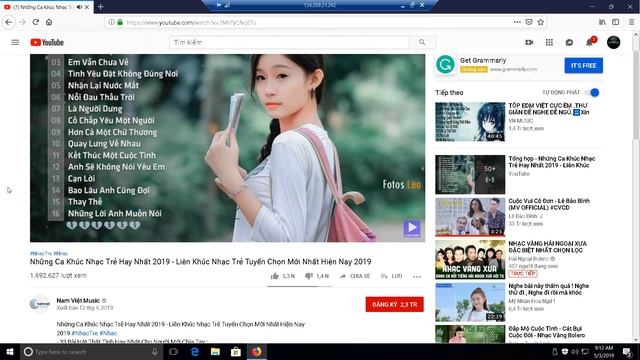Open Đập Mộ Cuộc Tình video title

tap(547, 332)
